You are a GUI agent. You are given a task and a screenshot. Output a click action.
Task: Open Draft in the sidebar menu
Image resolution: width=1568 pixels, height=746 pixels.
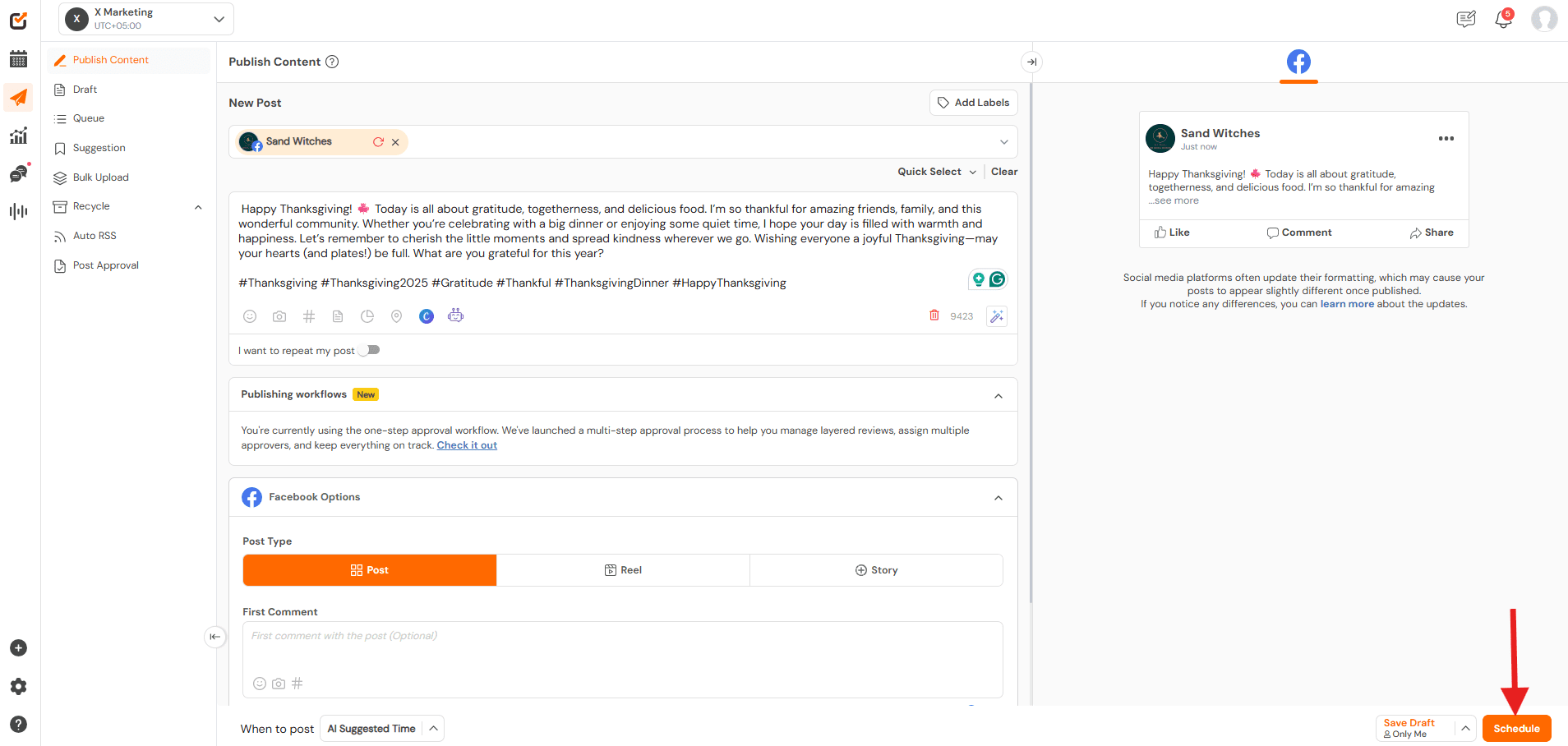click(x=85, y=90)
